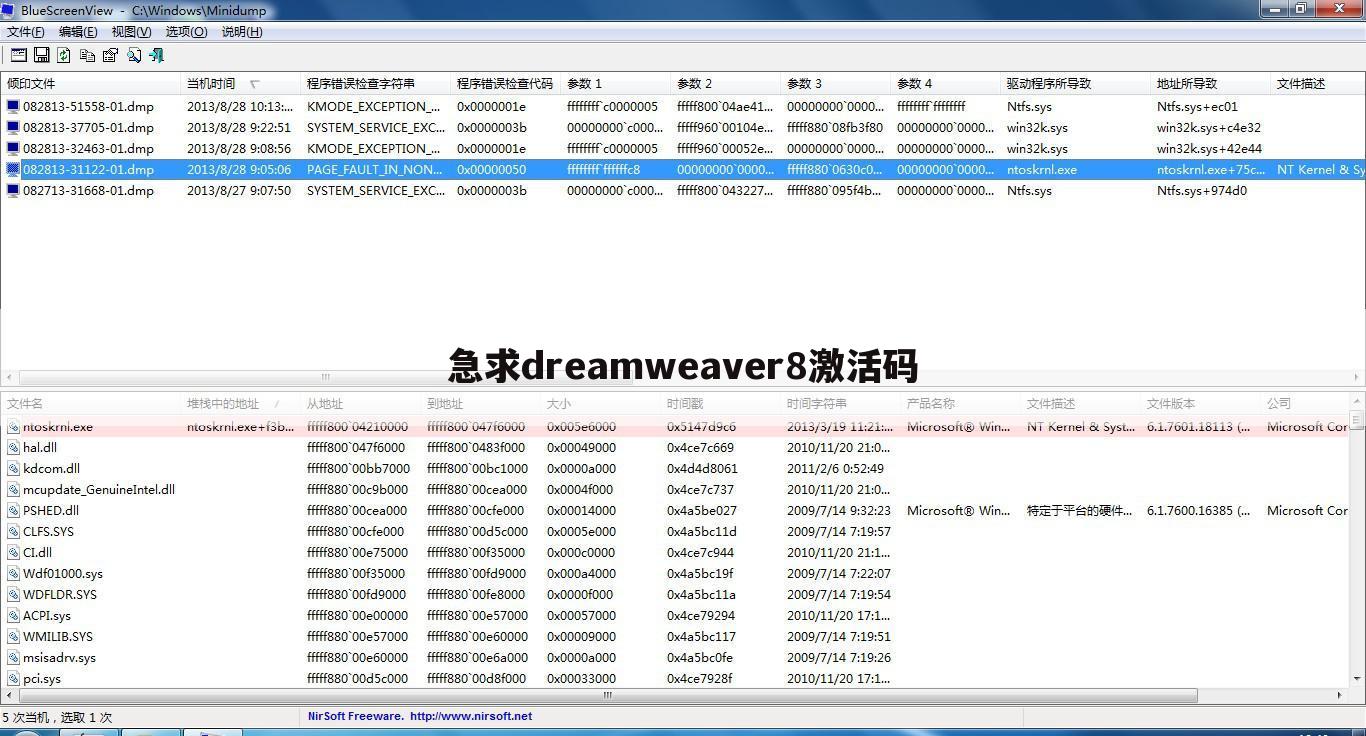
Task: Select the icon of dump 082813-31122-01.dmp
Action: click(13, 169)
